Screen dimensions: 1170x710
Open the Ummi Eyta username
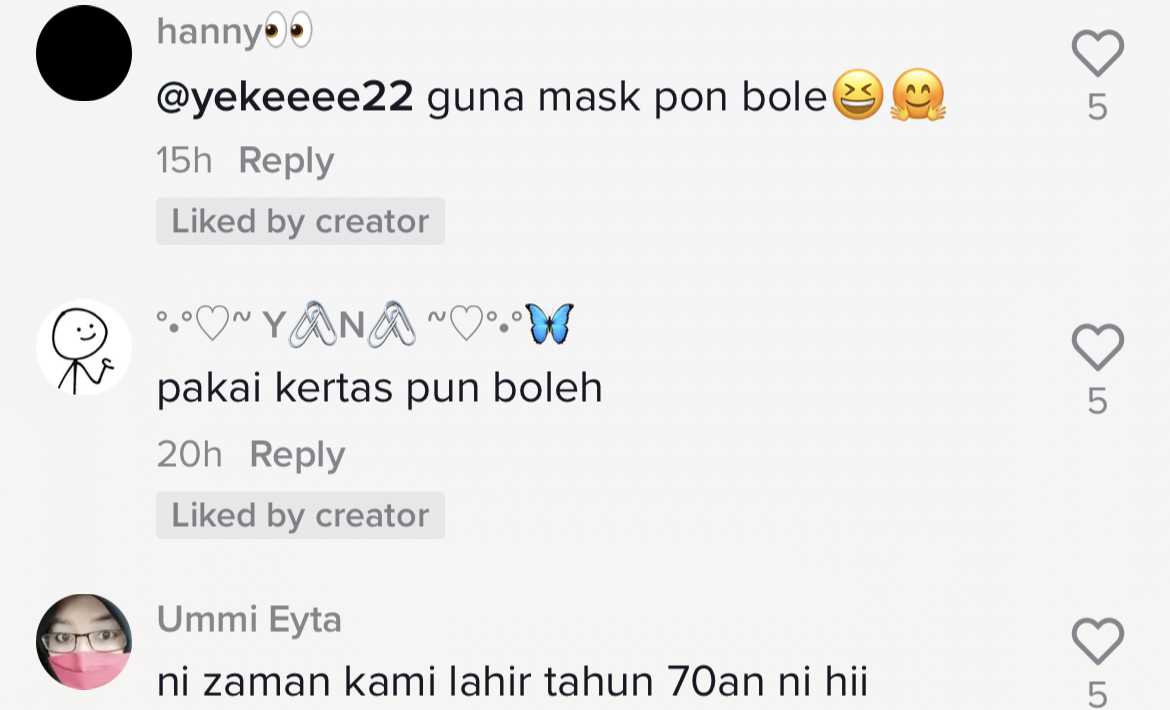coord(249,620)
